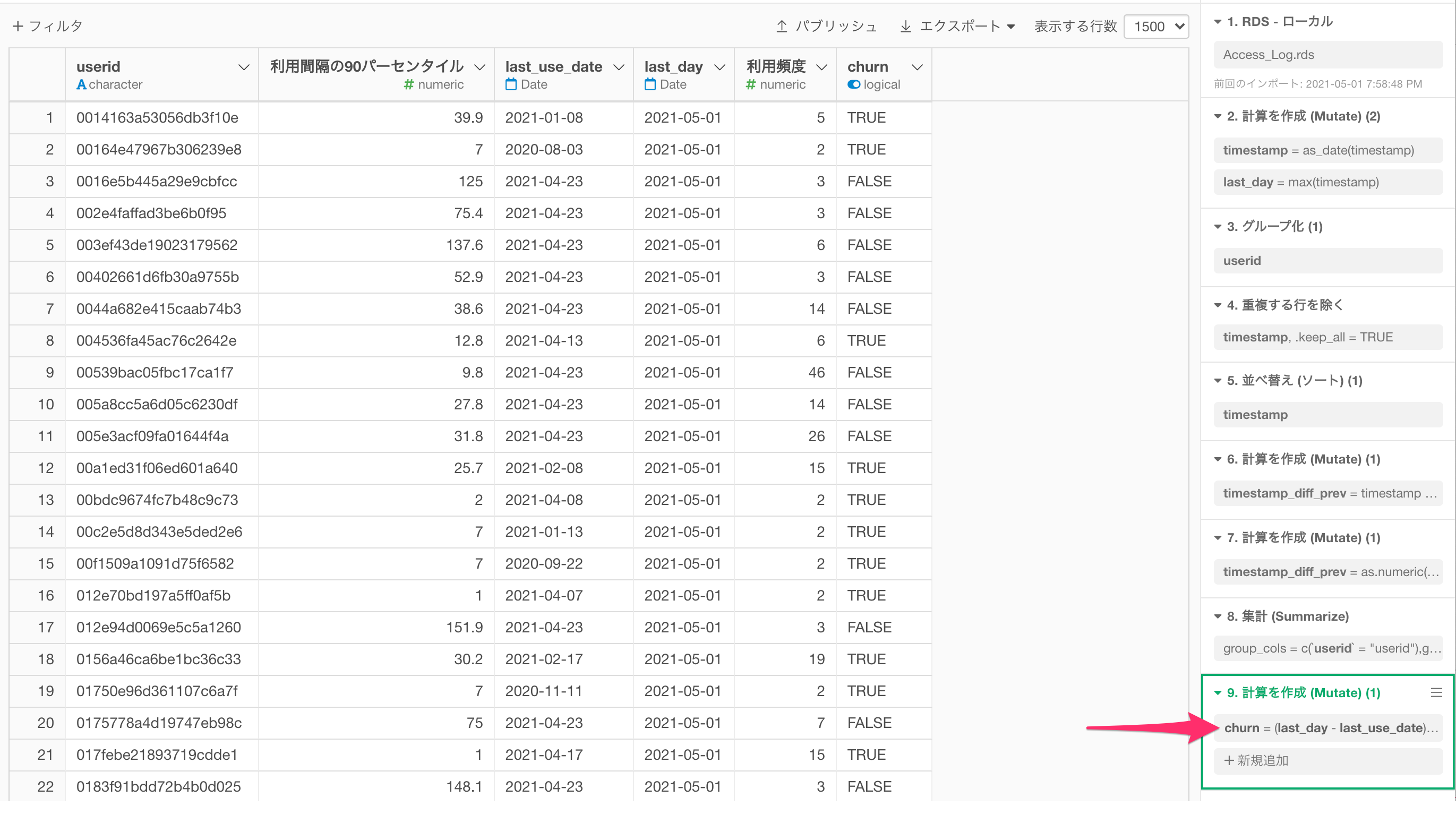1456x823 pixels.
Task: Open the userid column menu chevron
Action: point(244,67)
